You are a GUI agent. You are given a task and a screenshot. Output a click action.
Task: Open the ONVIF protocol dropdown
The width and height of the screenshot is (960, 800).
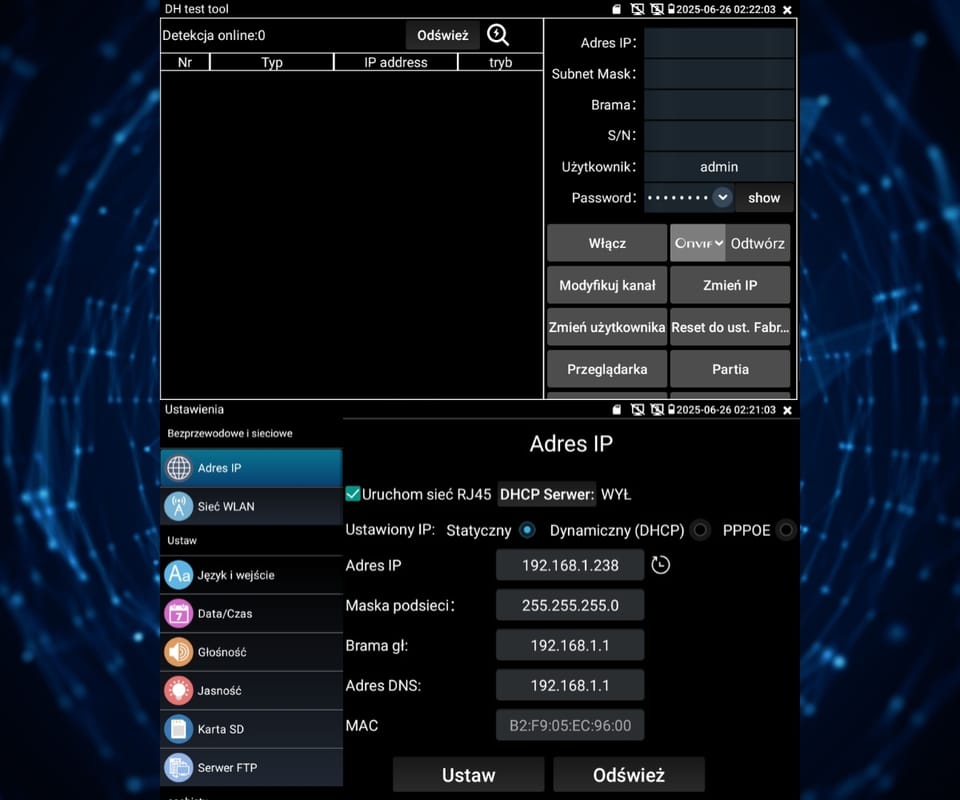(698, 243)
